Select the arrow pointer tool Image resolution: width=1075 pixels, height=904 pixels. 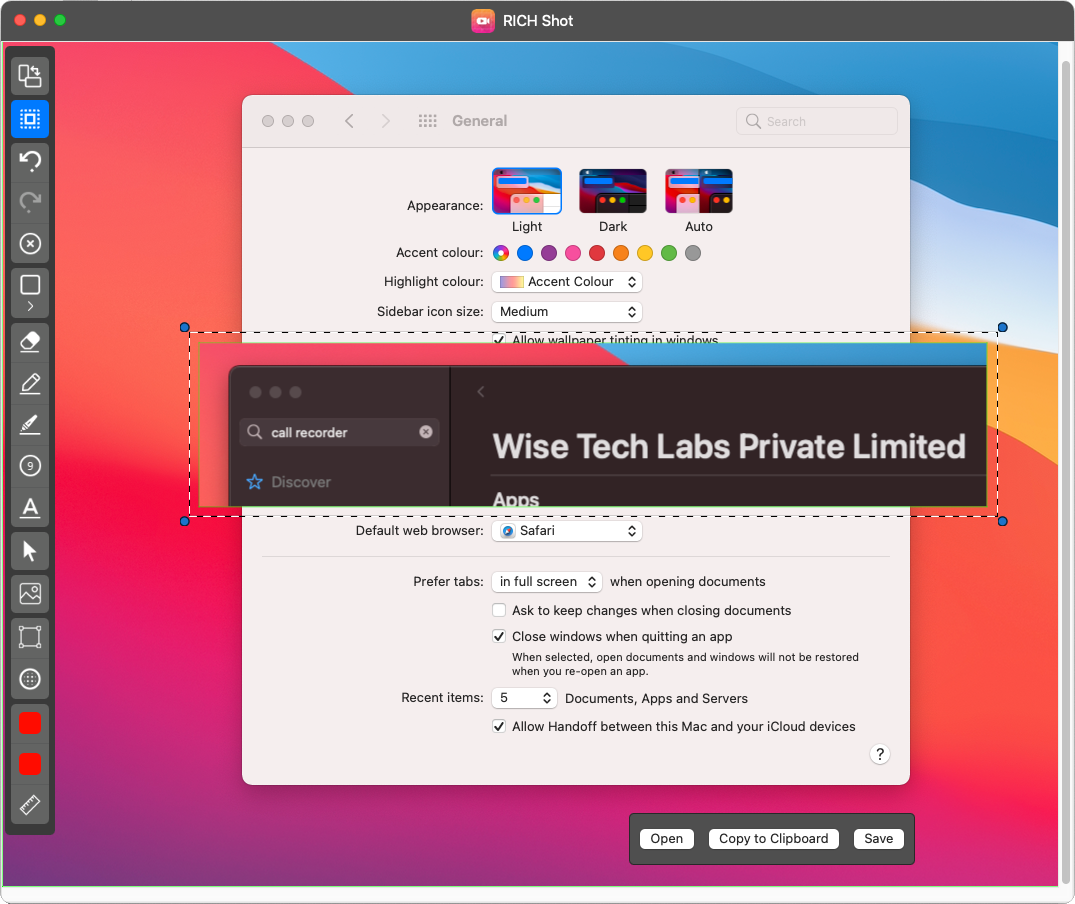pos(29,550)
